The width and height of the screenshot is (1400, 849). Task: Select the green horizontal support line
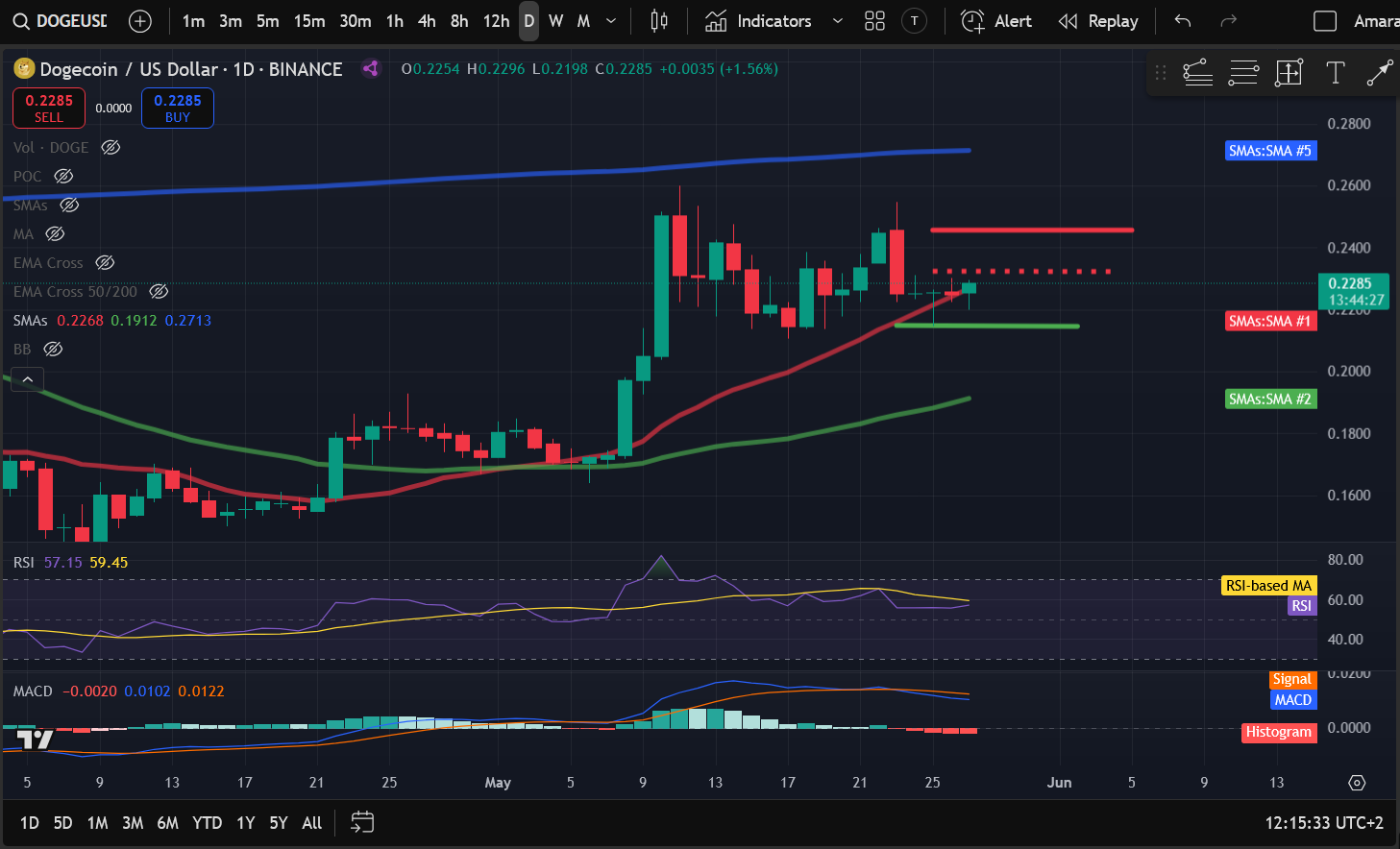987,326
